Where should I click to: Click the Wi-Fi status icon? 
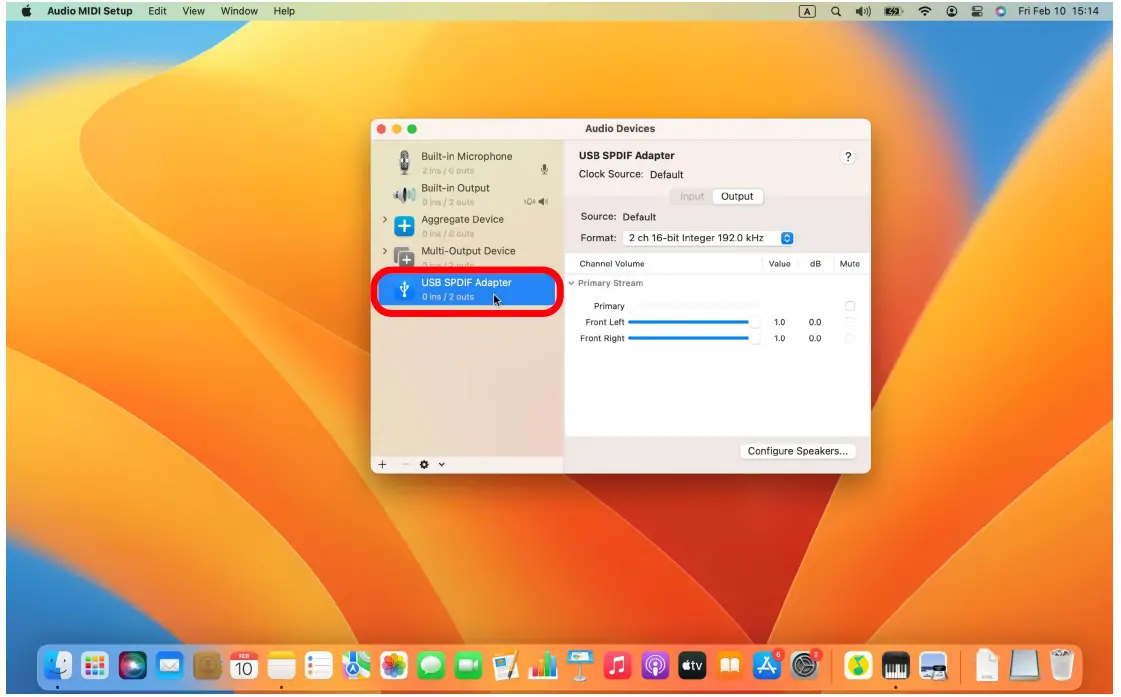tap(924, 11)
